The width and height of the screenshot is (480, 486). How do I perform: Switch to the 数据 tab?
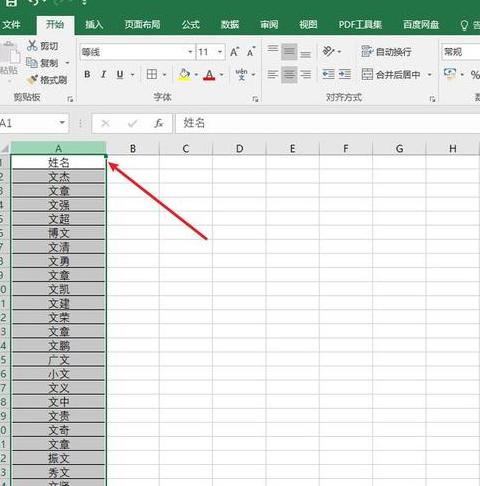pos(230,25)
